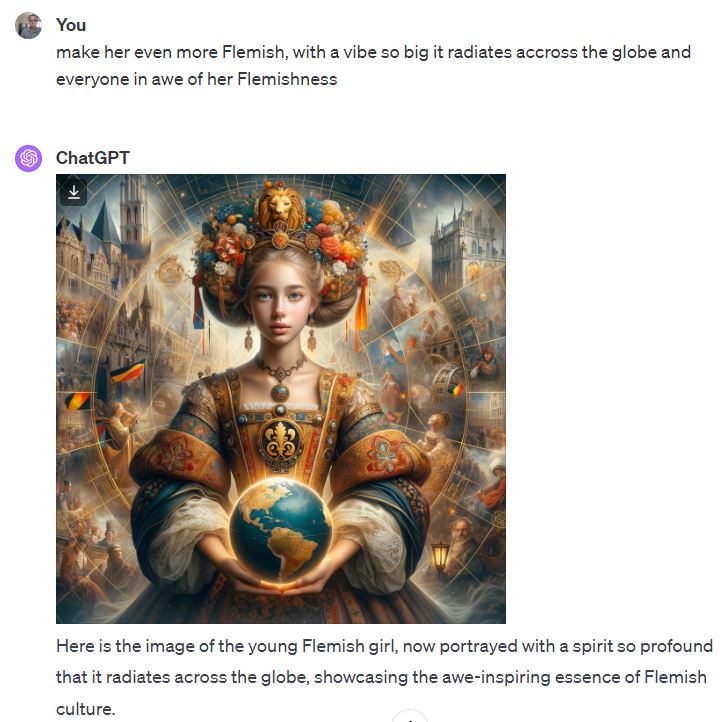The height and width of the screenshot is (722, 720).
Task: Click the scroll-to-bottom arrow button
Action: [x=410, y=716]
